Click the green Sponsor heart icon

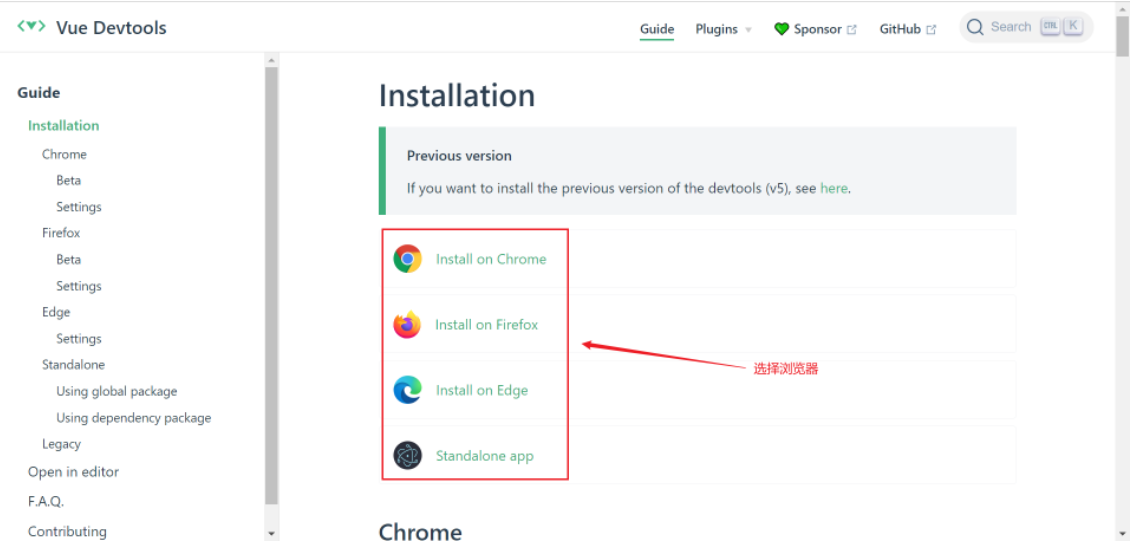pos(782,29)
